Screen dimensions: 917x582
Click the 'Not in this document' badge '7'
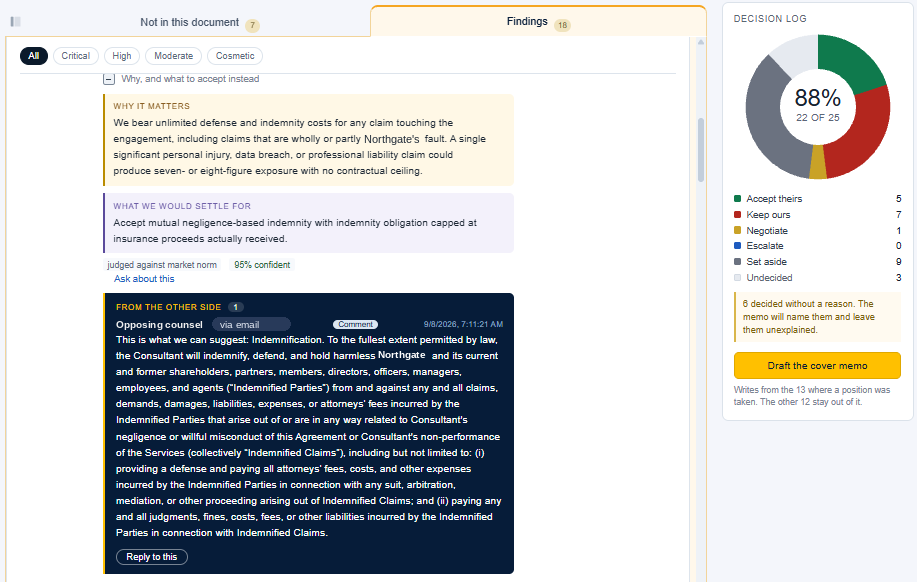pyautogui.click(x=252, y=25)
